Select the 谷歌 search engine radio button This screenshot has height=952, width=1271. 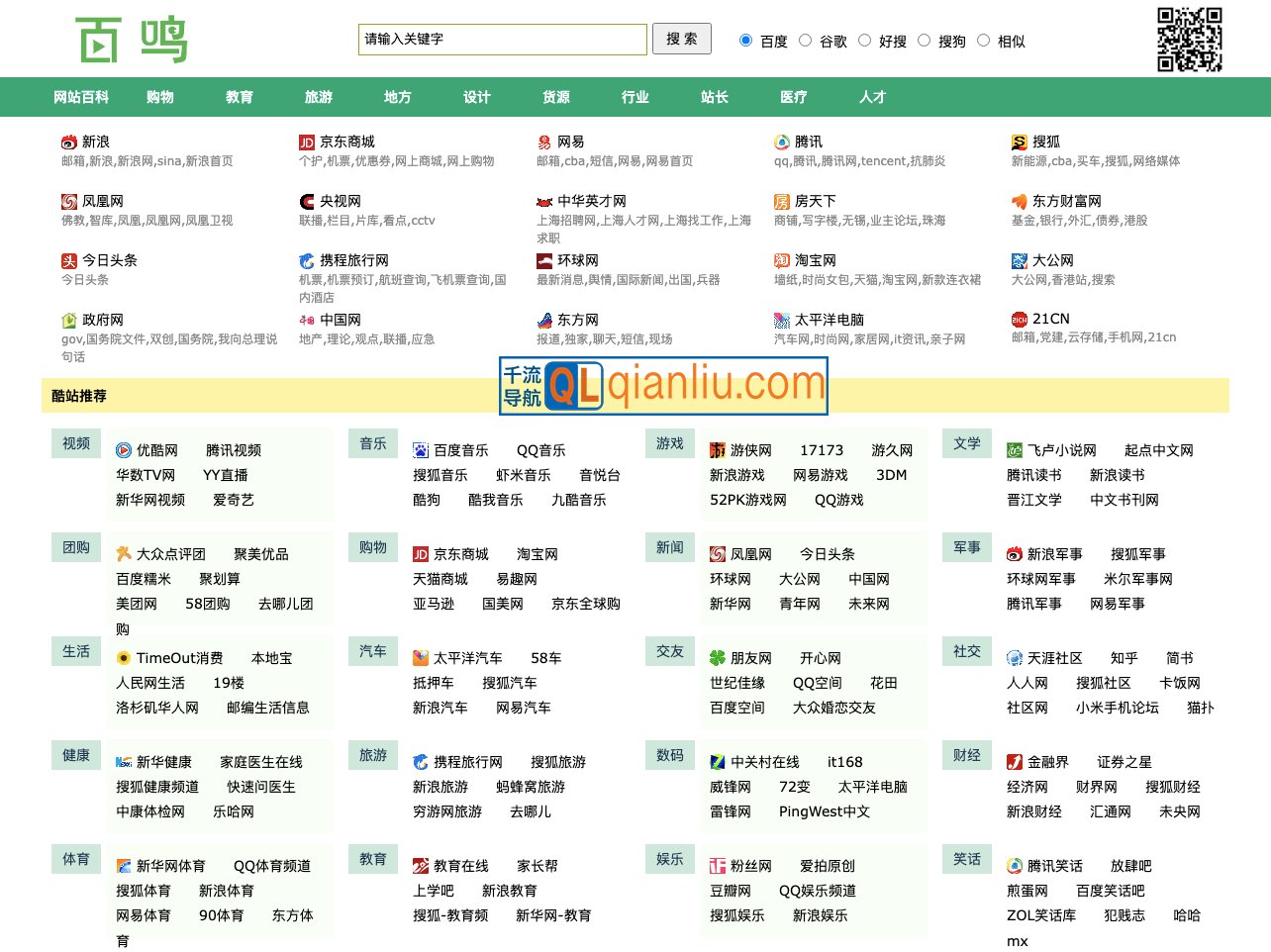pyautogui.click(x=806, y=40)
